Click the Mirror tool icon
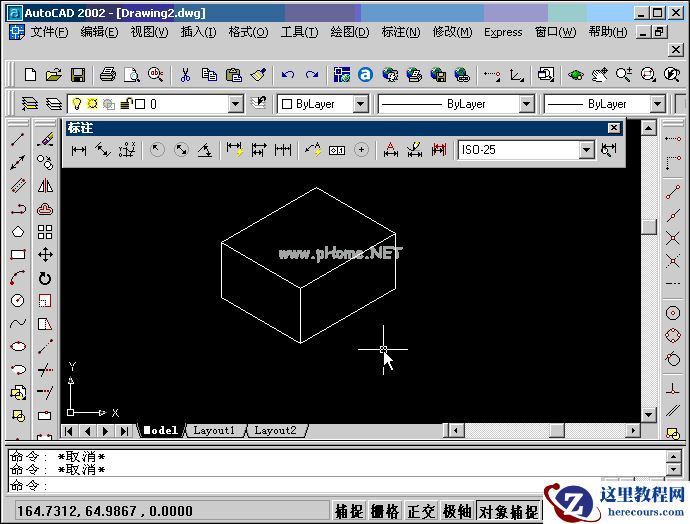The width and height of the screenshot is (690, 524). tap(45, 186)
